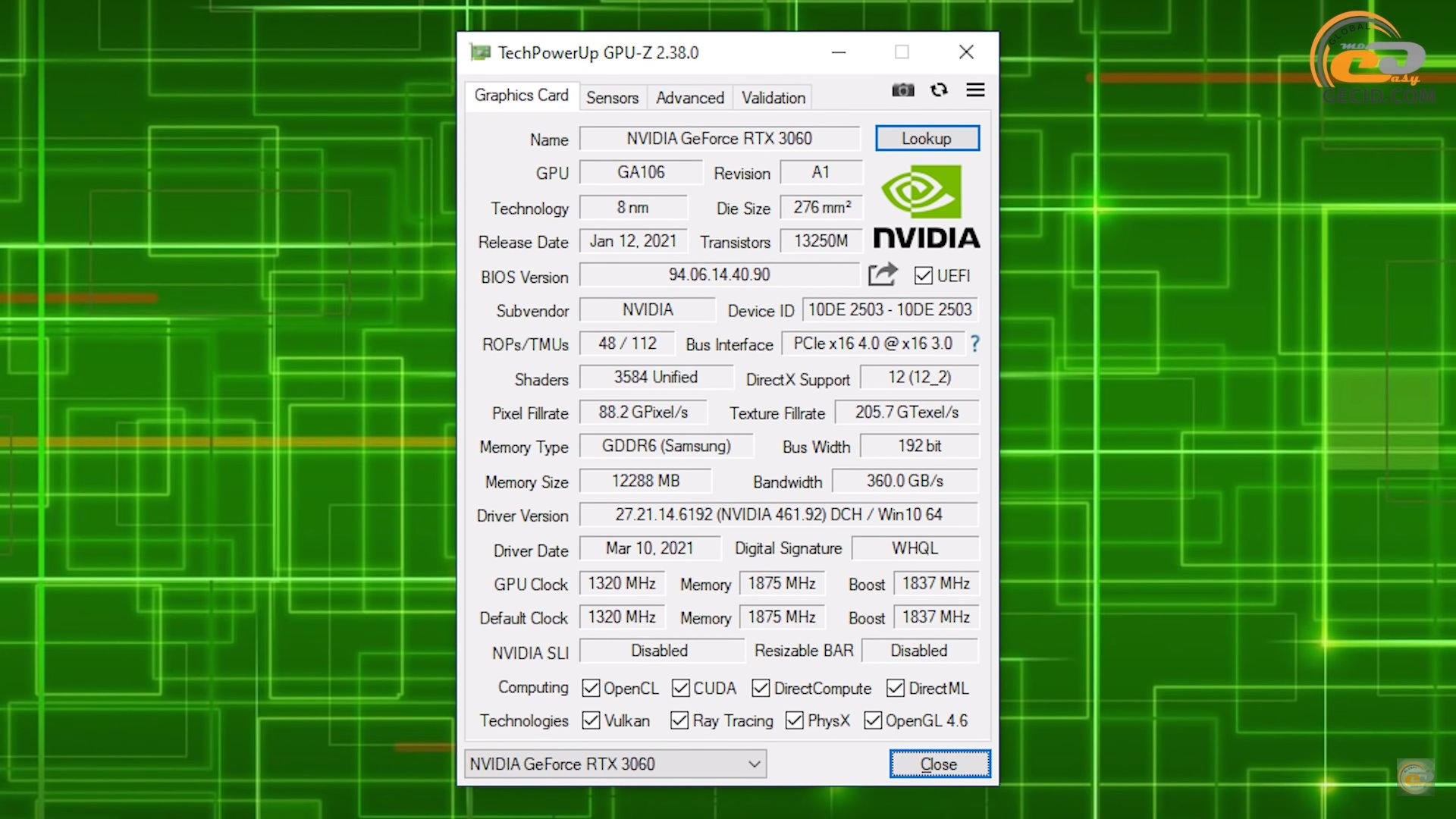
Task: Click the GPU Clock row Boost 1837 MHz
Action: (936, 584)
